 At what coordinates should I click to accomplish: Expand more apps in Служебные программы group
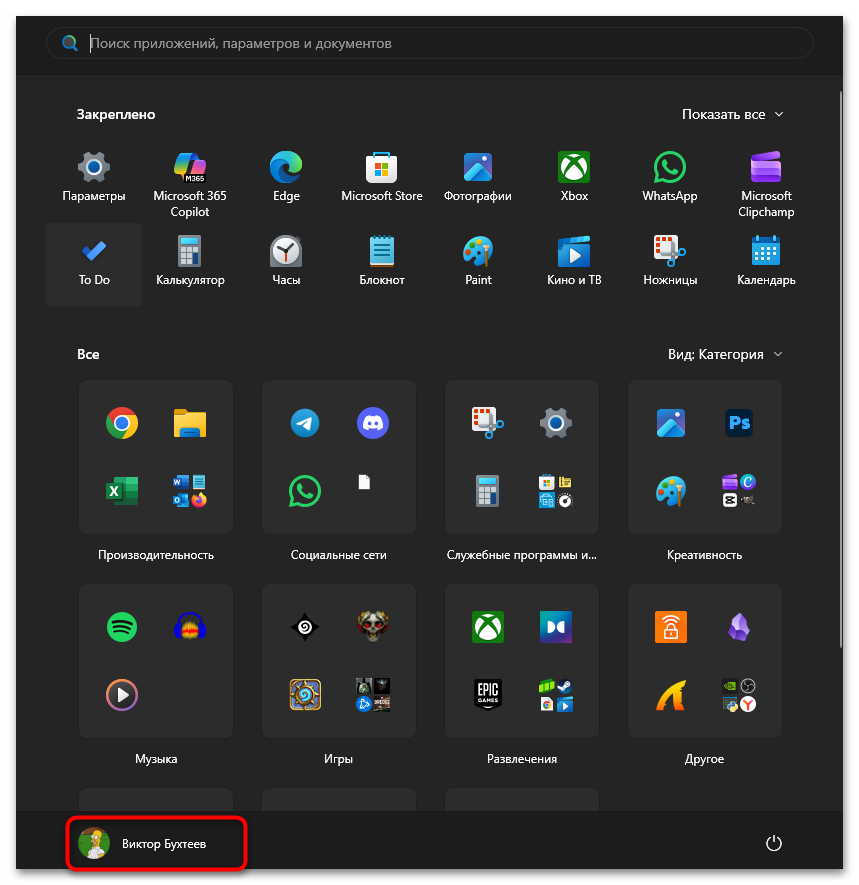coord(555,490)
